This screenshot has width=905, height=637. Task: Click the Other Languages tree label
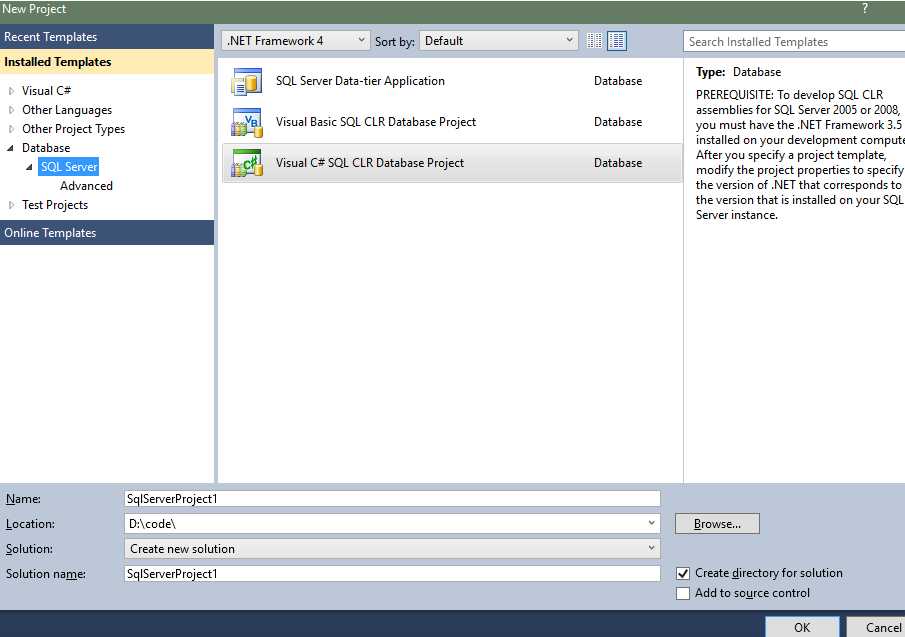click(67, 110)
